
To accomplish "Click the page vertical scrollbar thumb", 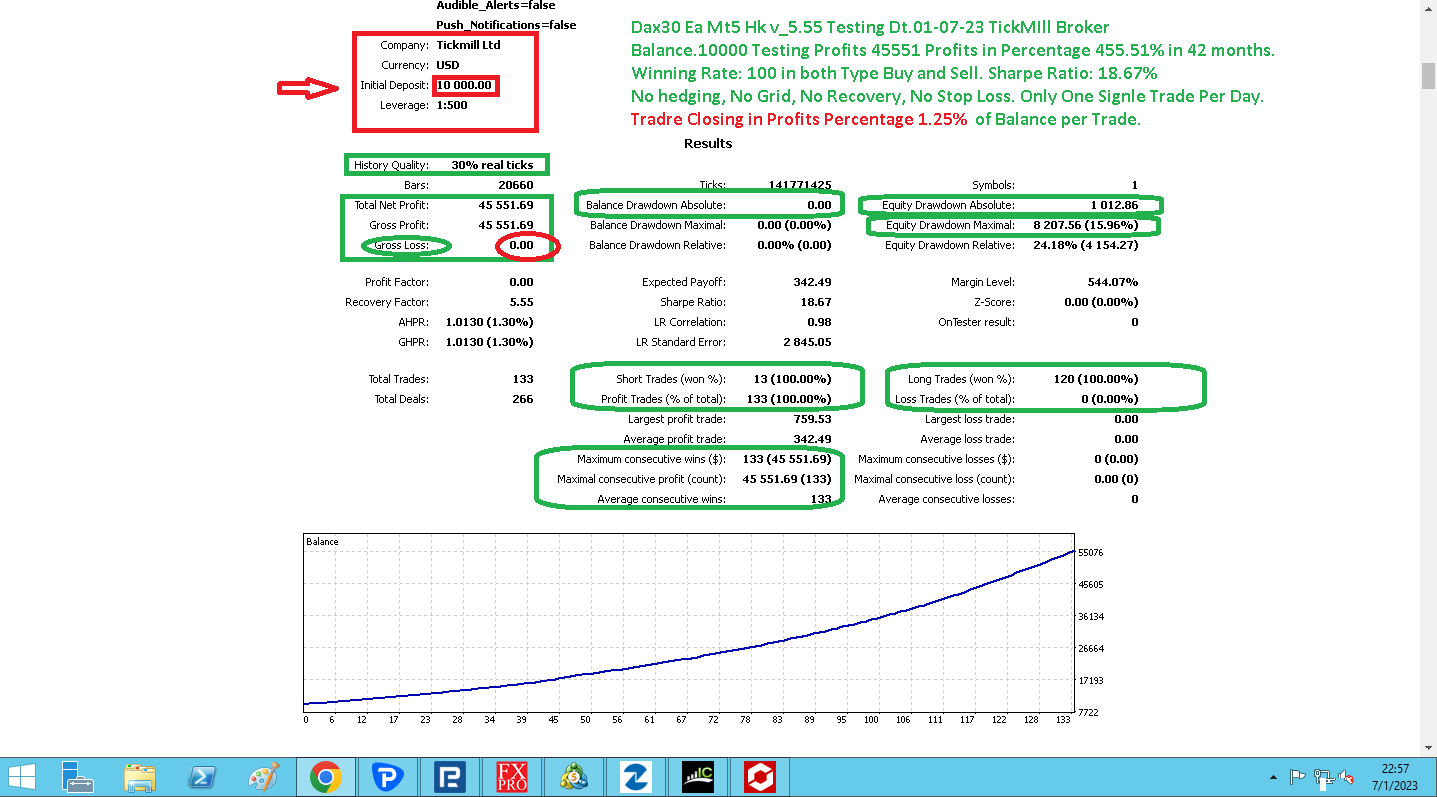I will click(x=1428, y=76).
